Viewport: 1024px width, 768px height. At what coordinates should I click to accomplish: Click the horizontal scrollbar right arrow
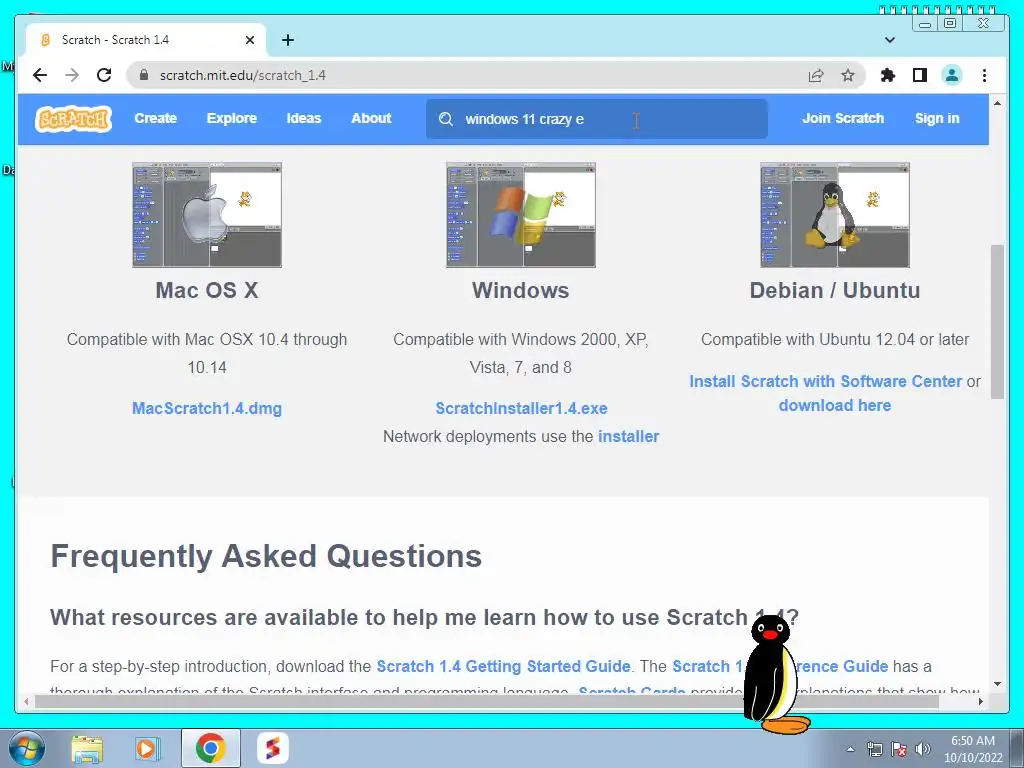(980, 701)
